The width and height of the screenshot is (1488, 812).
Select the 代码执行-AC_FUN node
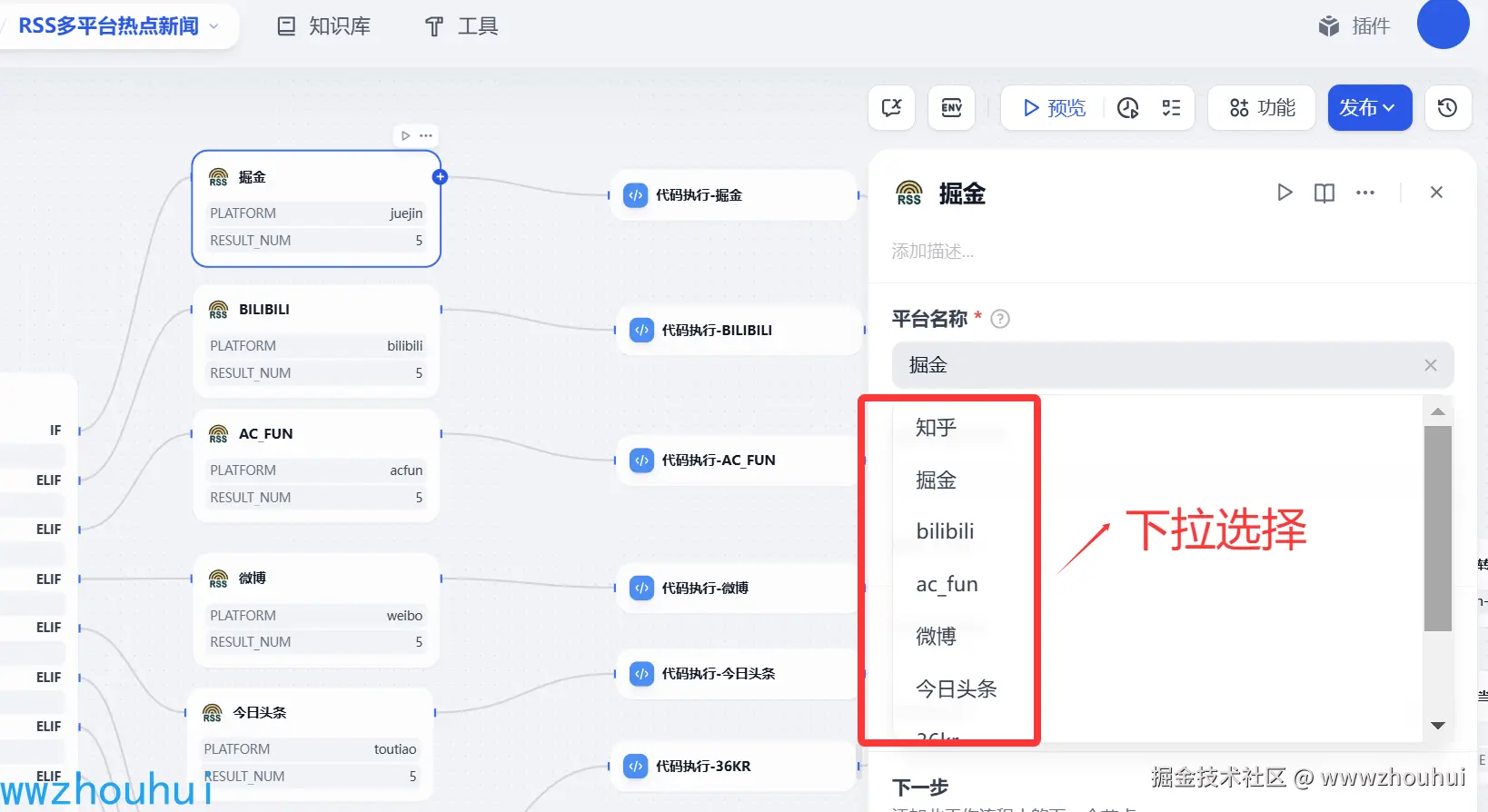(x=739, y=460)
